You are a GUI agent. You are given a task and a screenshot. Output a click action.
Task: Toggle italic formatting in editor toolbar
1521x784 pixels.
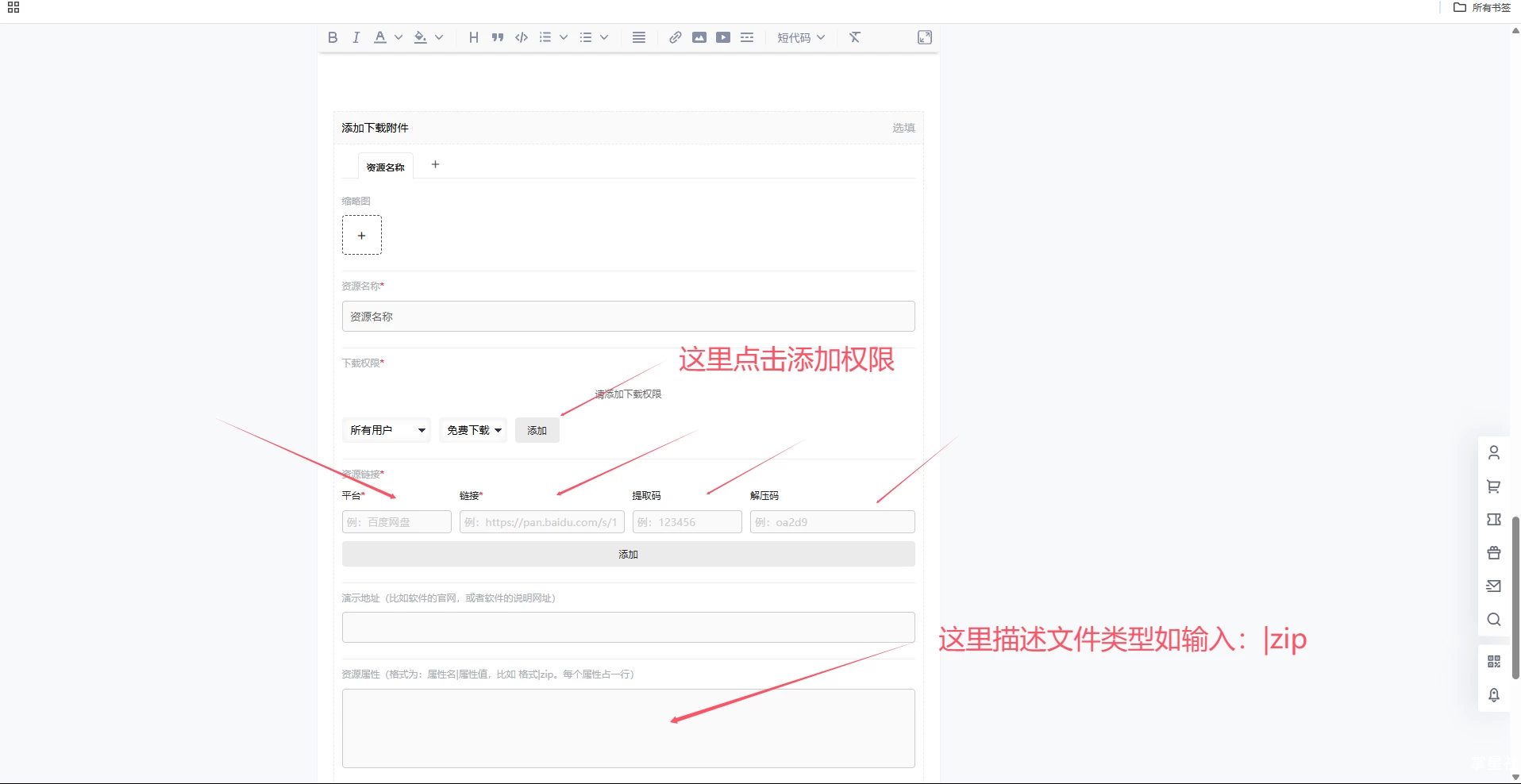coord(356,37)
